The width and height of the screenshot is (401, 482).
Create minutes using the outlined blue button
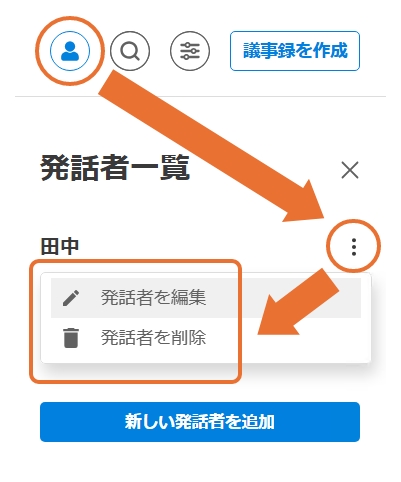[295, 51]
